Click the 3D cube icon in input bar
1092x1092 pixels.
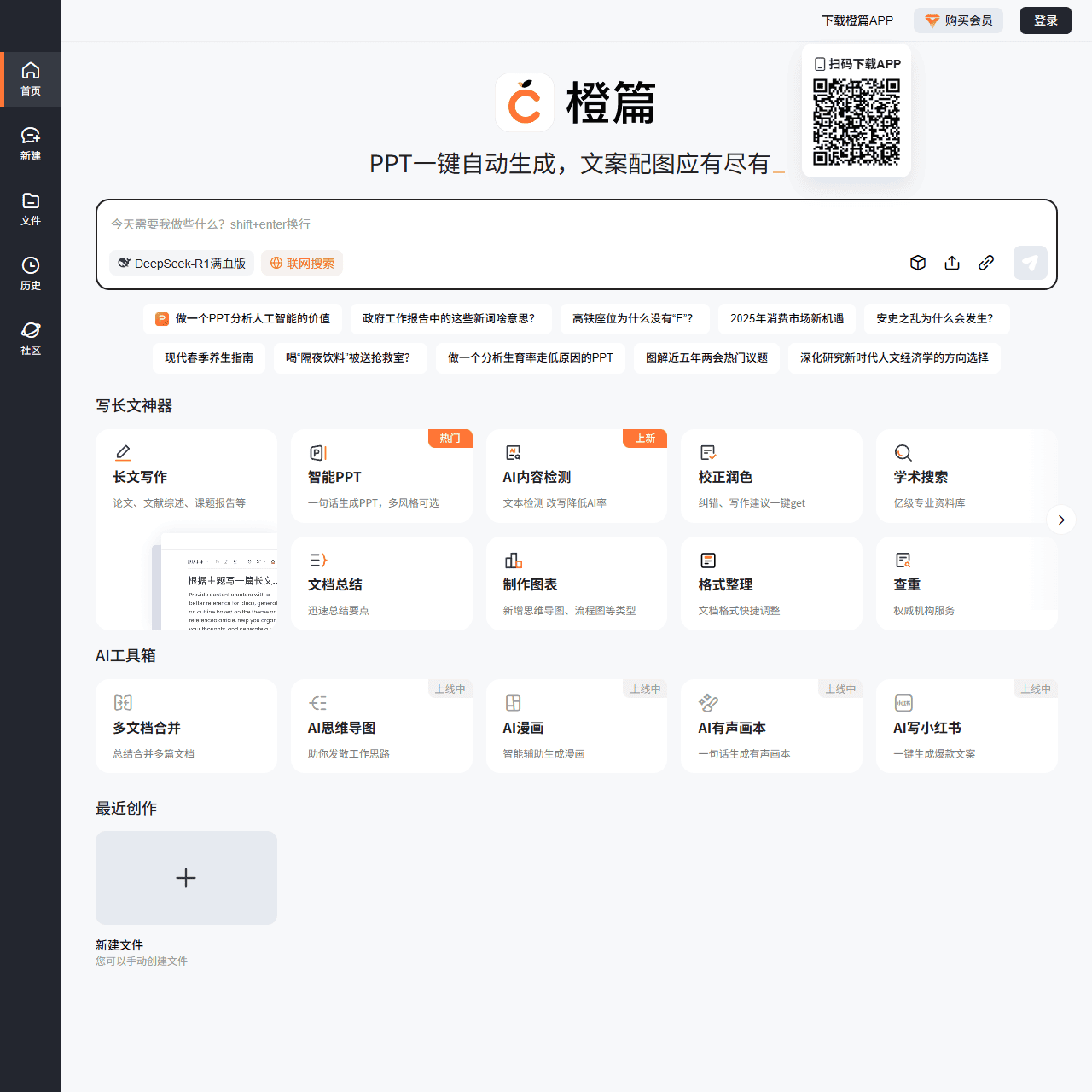tap(918, 263)
